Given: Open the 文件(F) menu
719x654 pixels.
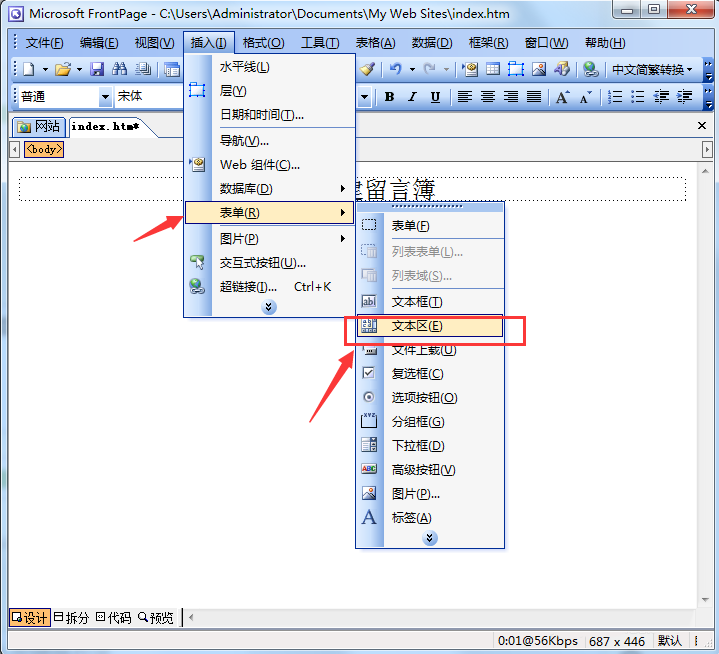Looking at the screenshot, I should click(x=44, y=43).
